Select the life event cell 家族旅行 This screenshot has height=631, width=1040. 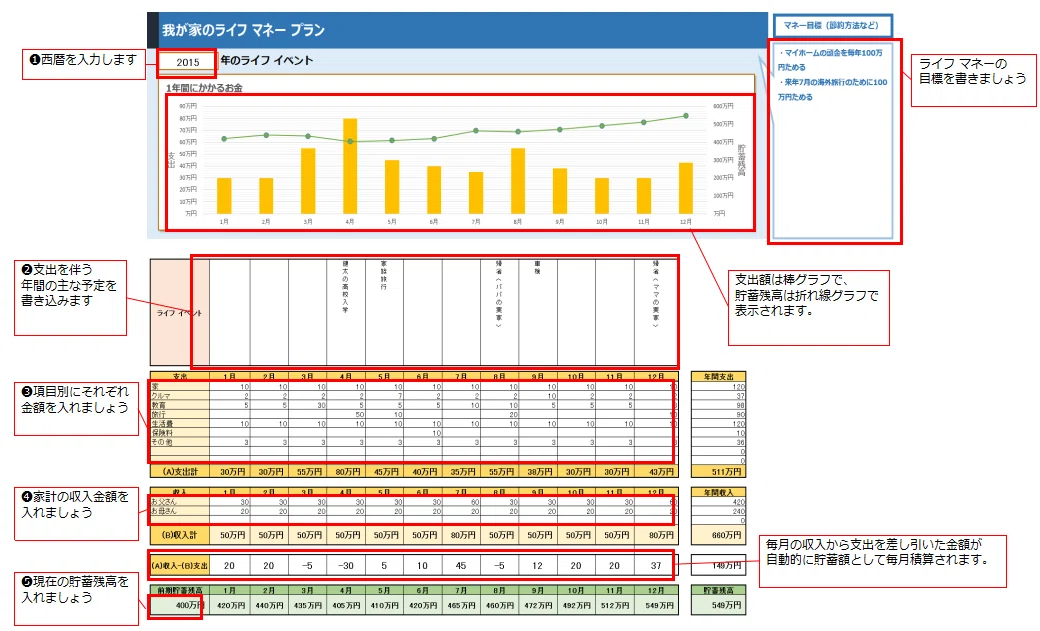pyautogui.click(x=384, y=311)
